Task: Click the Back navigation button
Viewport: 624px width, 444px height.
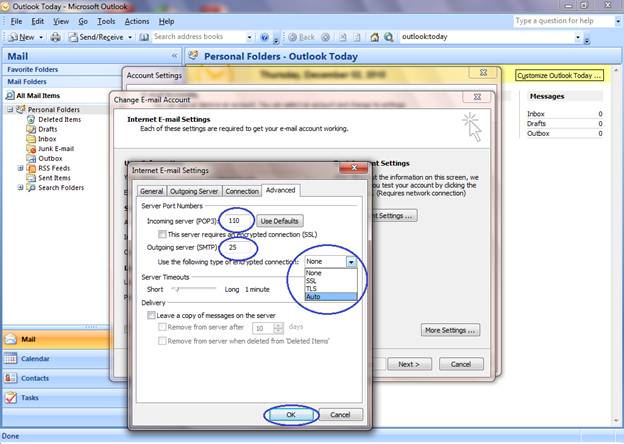Action: pyautogui.click(x=302, y=37)
